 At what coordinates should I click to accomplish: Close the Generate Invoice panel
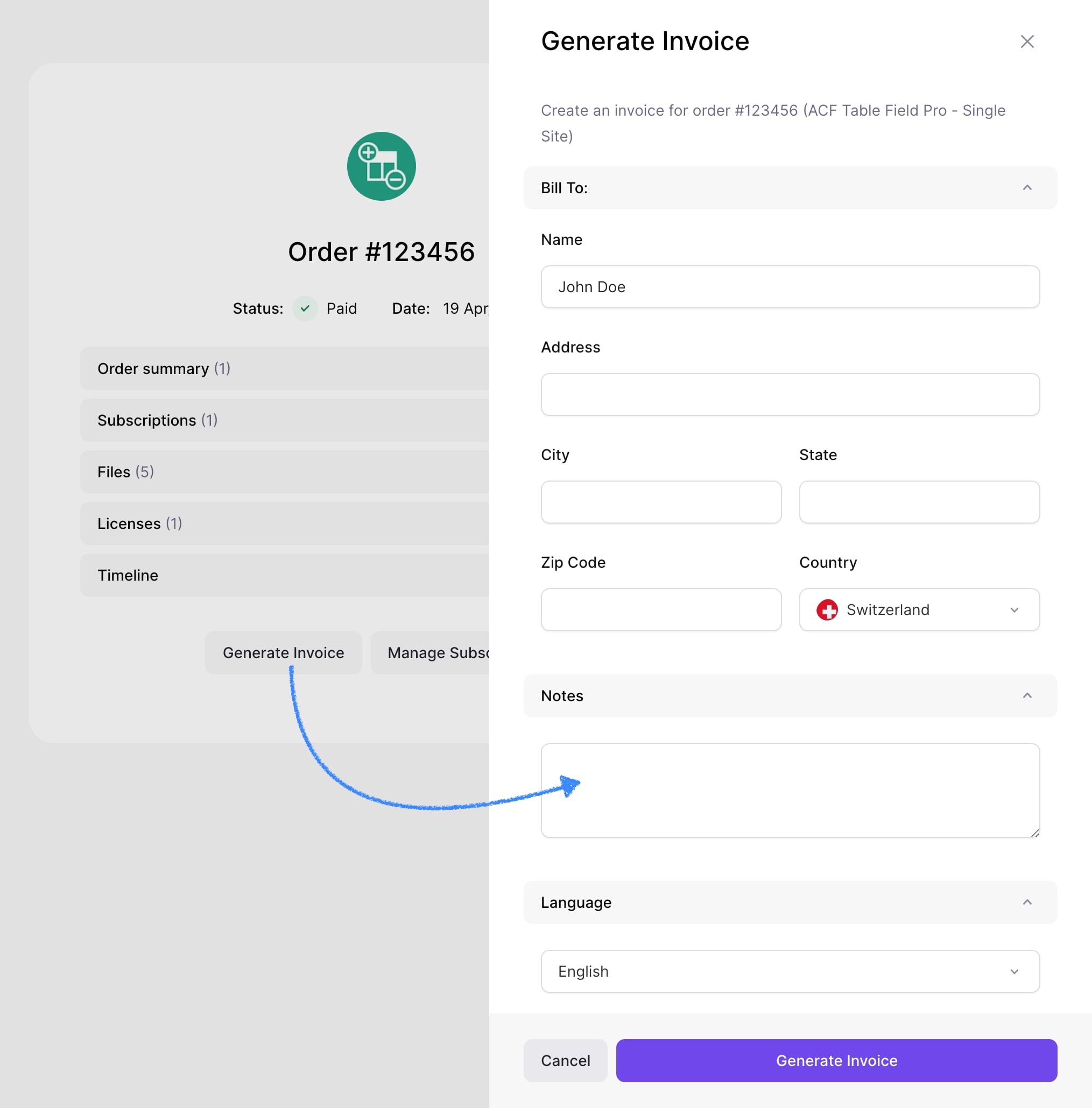click(1027, 41)
